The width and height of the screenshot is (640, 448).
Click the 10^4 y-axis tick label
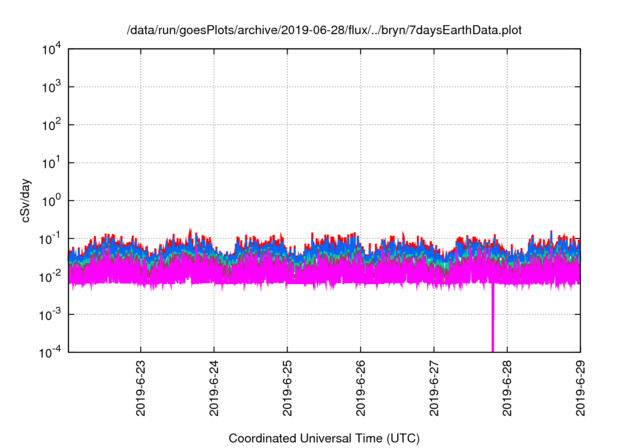click(51, 49)
